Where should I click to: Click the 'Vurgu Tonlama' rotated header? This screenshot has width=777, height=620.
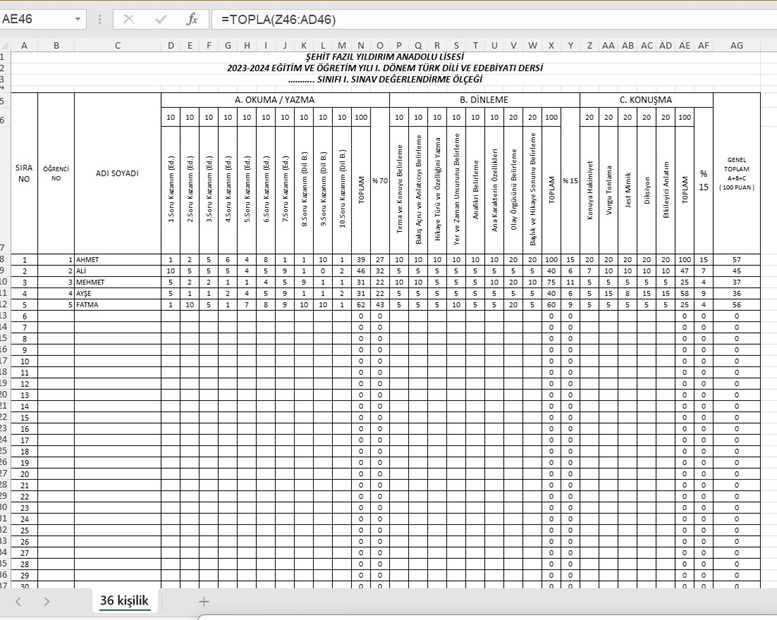click(609, 189)
